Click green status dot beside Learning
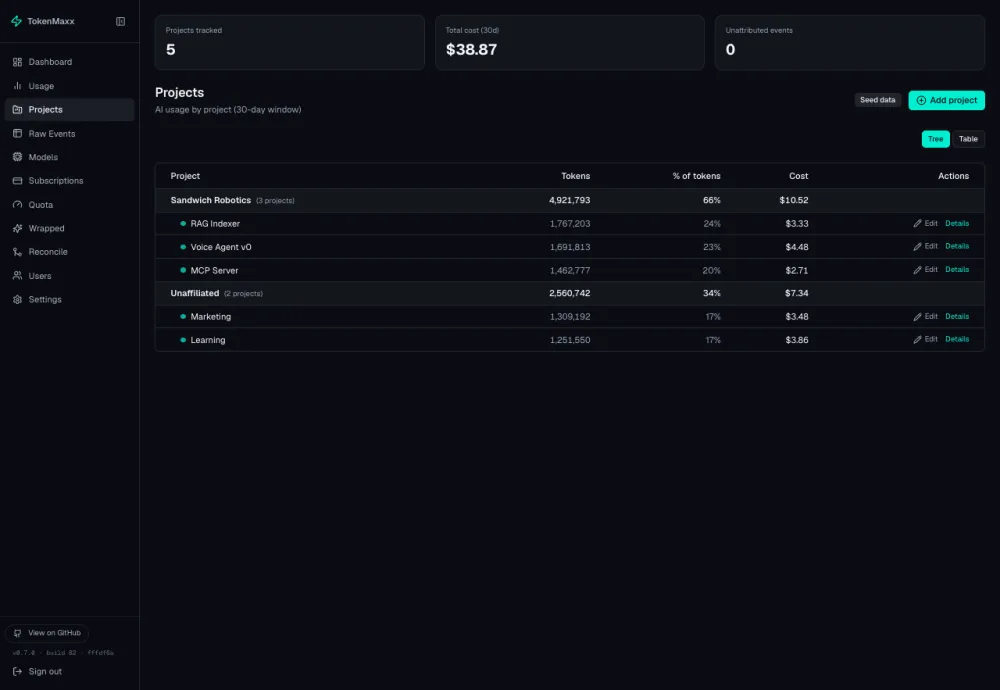This screenshot has height=690, width=1000. coord(183,340)
